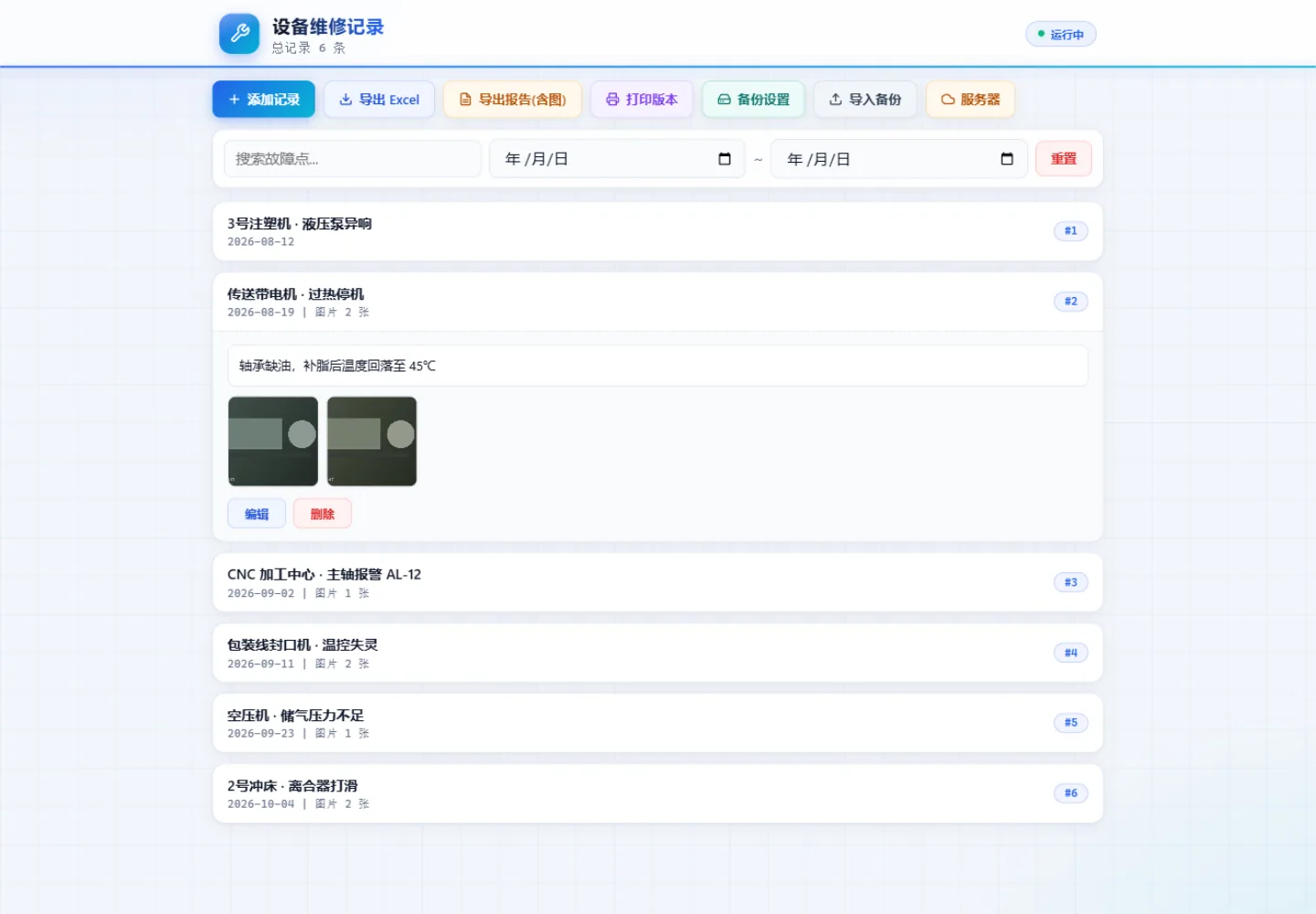Expand the 3号注塑机 · 液压泵异响 record
This screenshot has height=914, width=1316.
pos(658,231)
